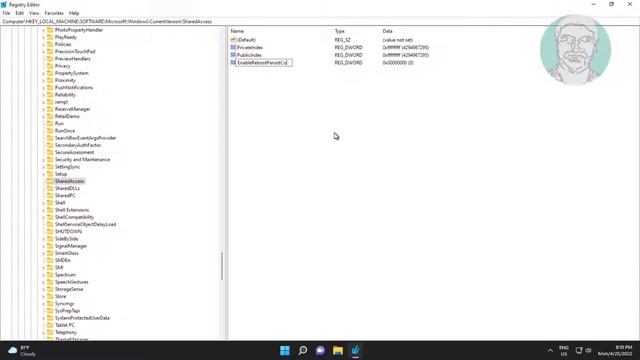Image resolution: width=640 pixels, height=360 pixels.
Task: Expand the Policies key
Action: (43, 44)
